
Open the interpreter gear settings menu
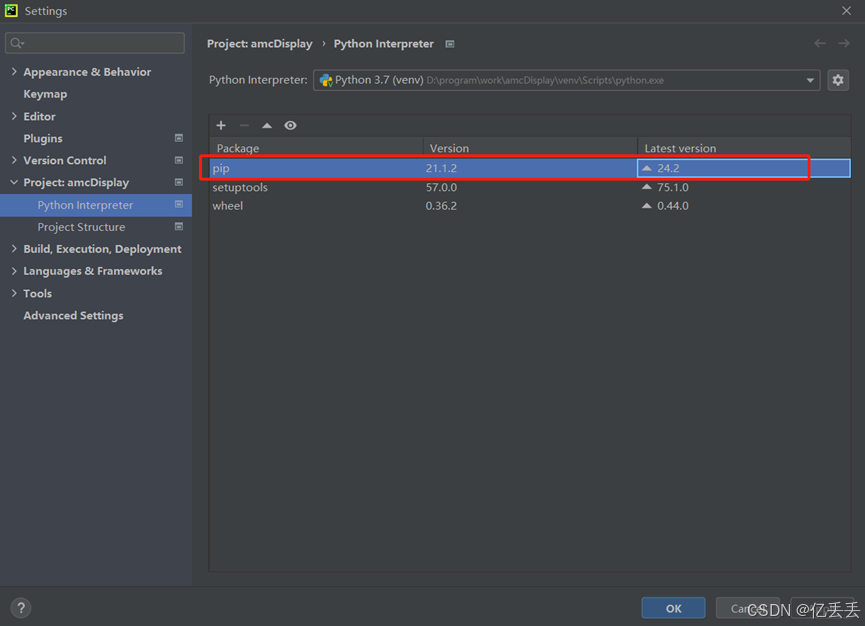click(838, 80)
